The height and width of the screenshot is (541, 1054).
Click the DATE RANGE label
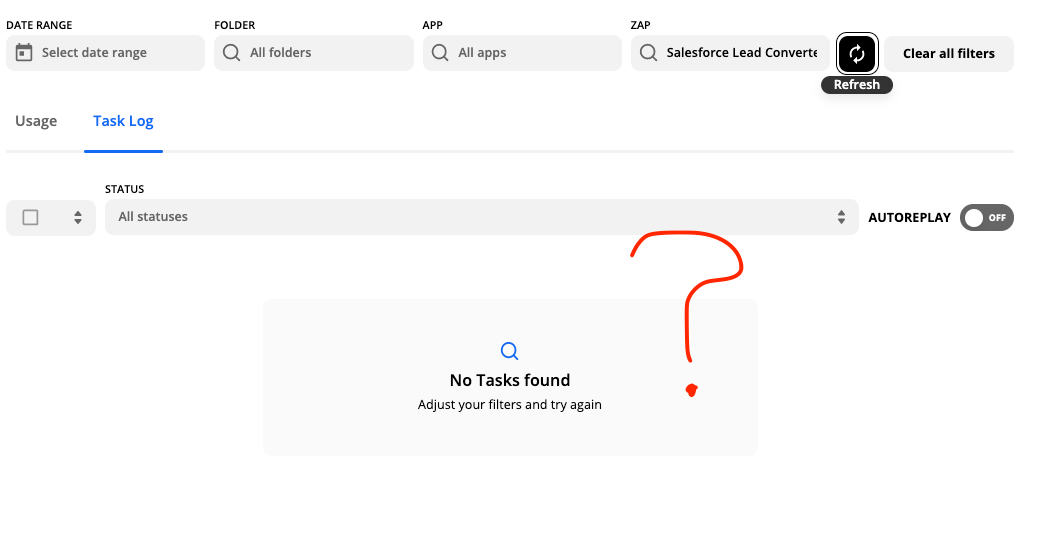pos(39,25)
